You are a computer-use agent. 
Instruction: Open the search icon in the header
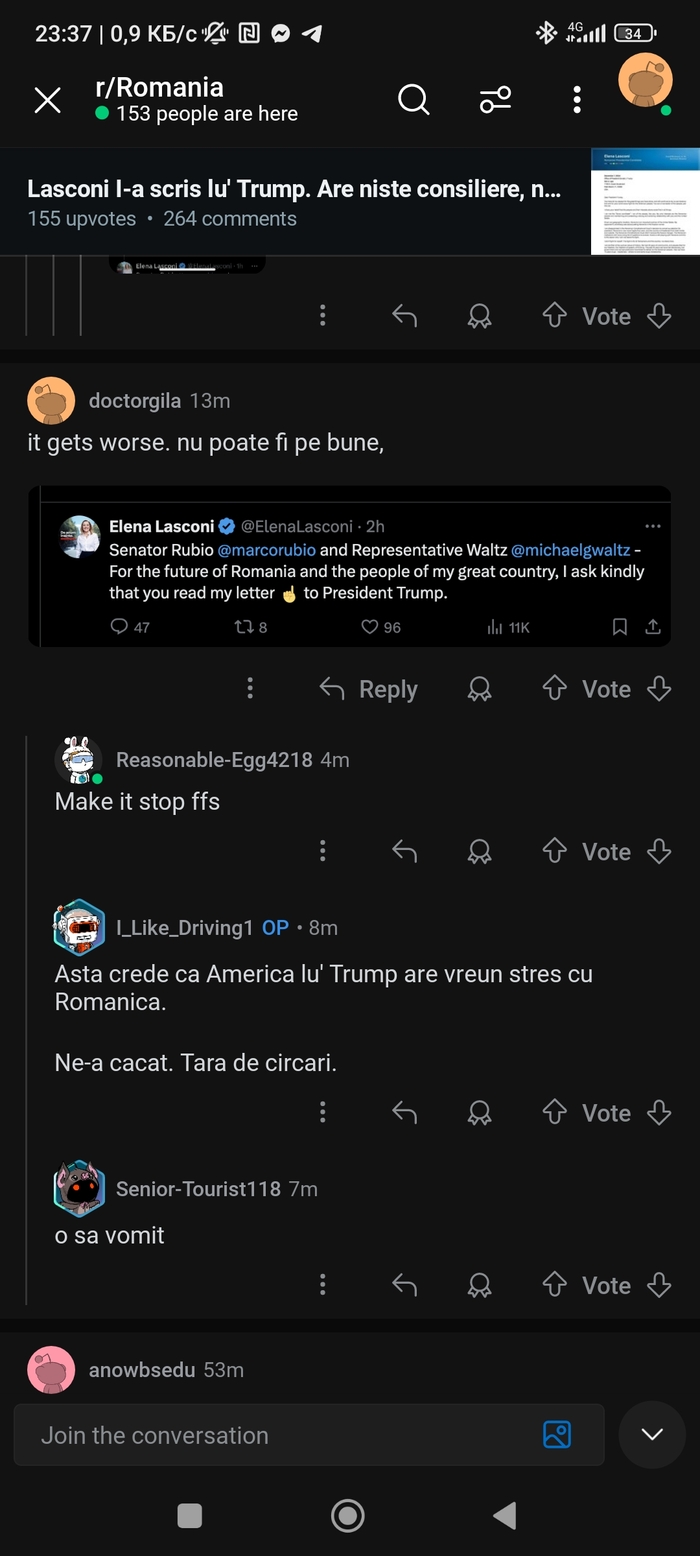click(x=413, y=99)
